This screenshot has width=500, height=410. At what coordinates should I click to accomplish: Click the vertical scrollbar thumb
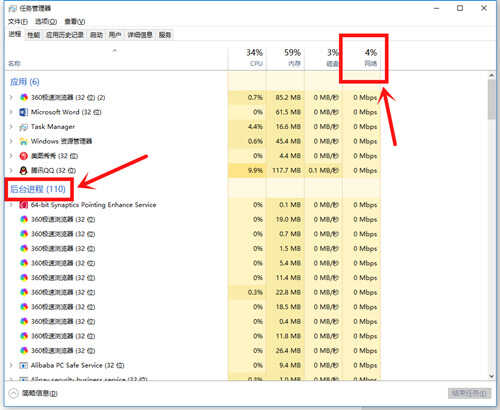pos(492,99)
